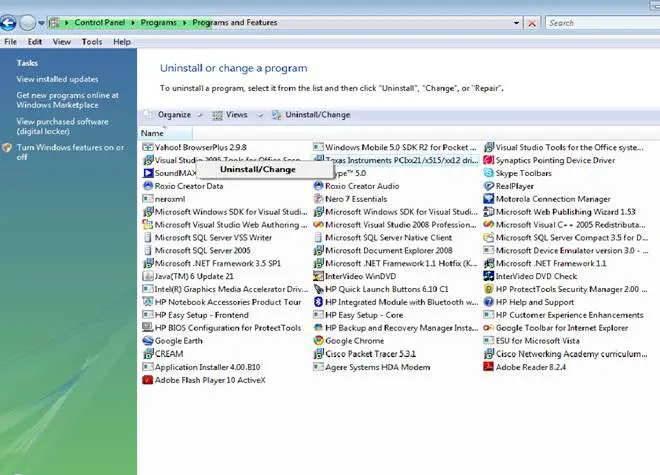Click inside the Search input box

pyautogui.click(x=600, y=22)
